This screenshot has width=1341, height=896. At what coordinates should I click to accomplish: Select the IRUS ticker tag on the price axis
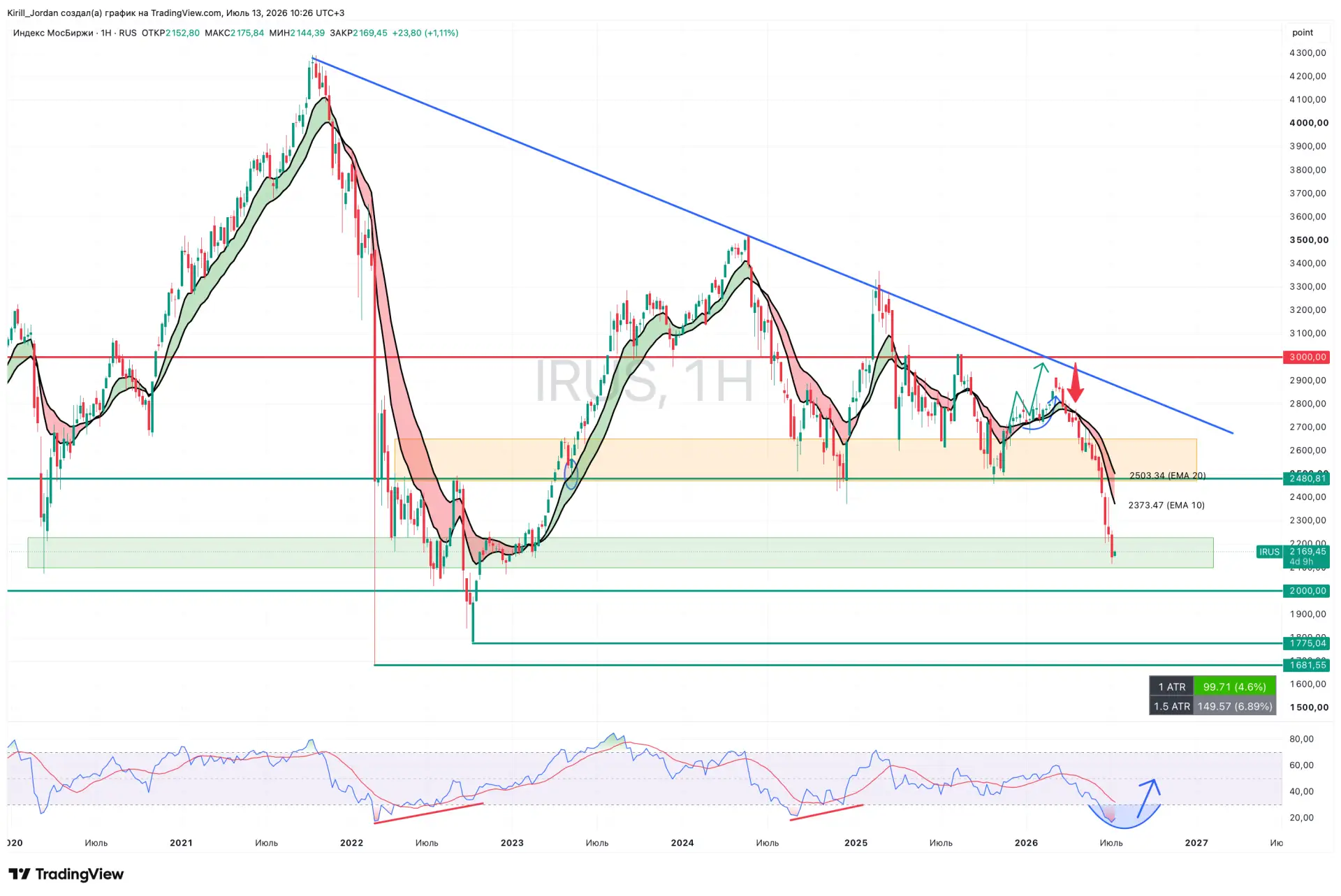point(1269,552)
